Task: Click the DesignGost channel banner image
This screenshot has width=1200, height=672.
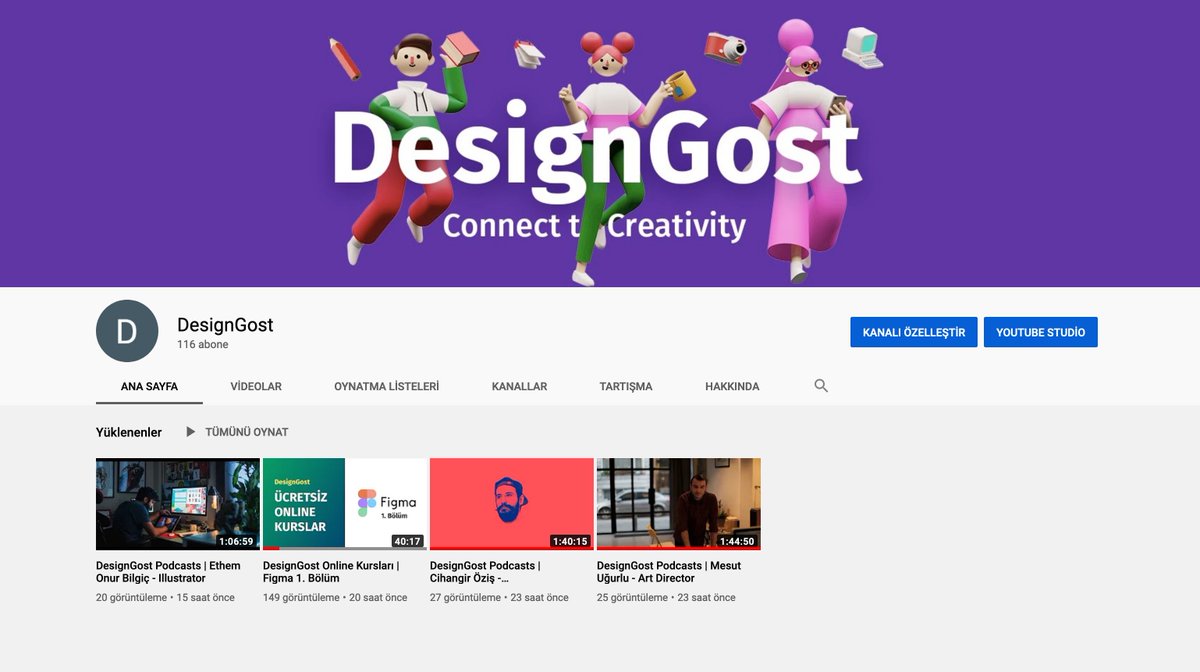Action: [600, 143]
